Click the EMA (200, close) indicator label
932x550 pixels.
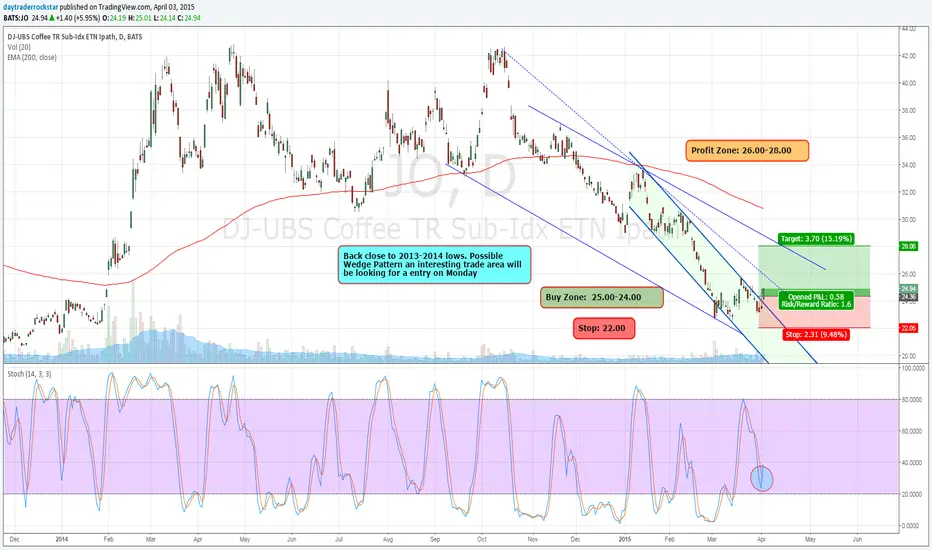(32, 58)
